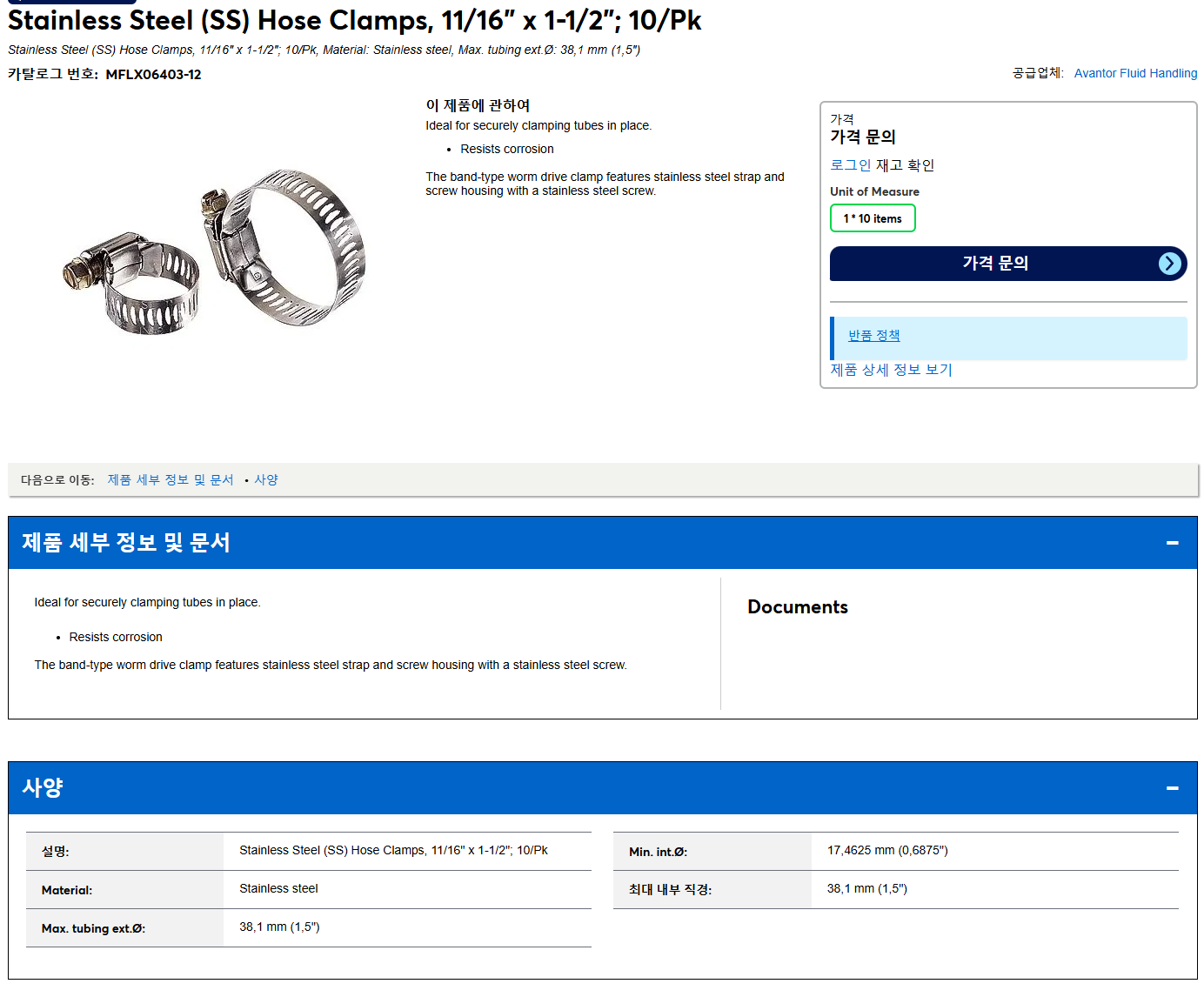Click the italic product subtitle under the title
The image size is (1204, 997).
coord(324,50)
